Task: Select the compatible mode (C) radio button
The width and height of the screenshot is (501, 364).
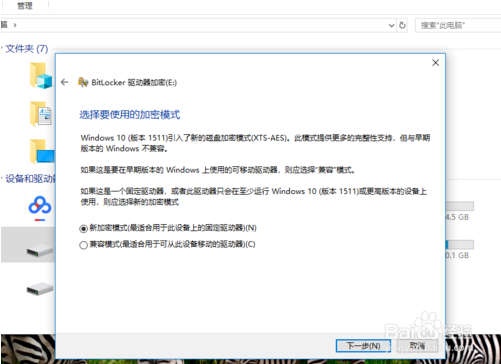Action: [x=83, y=245]
